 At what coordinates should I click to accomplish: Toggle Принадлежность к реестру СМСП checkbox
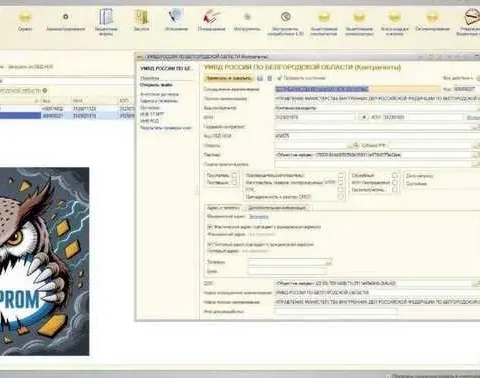(x=341, y=197)
